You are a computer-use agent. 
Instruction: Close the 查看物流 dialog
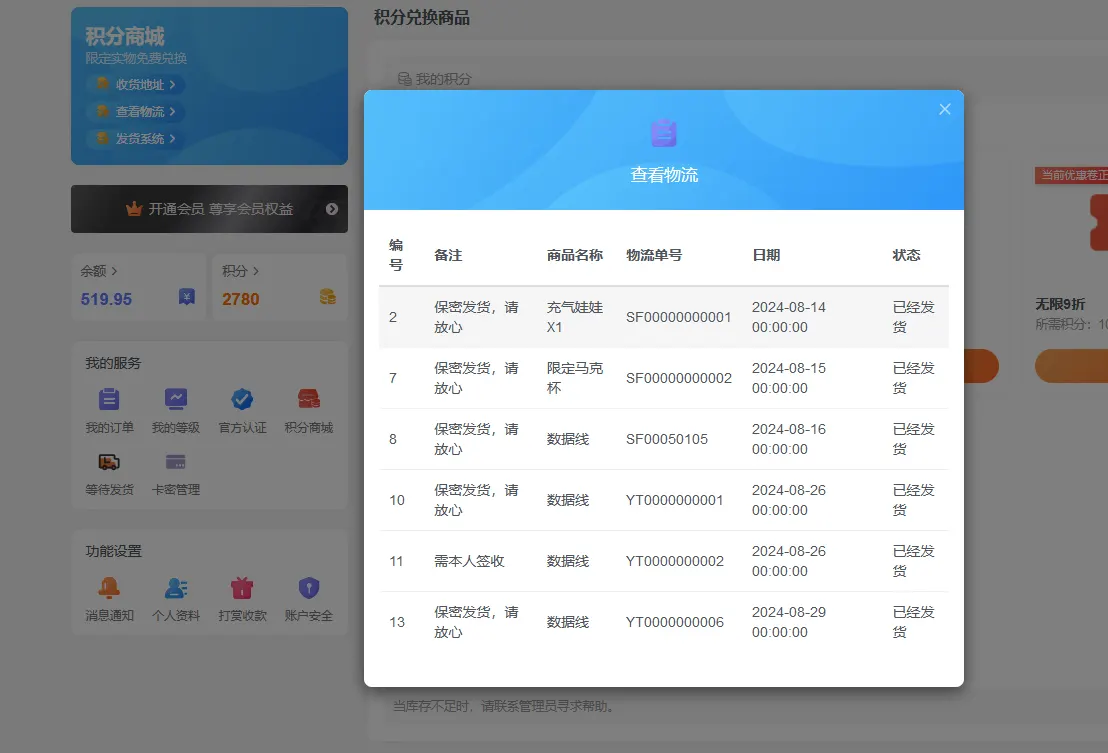pyautogui.click(x=945, y=109)
